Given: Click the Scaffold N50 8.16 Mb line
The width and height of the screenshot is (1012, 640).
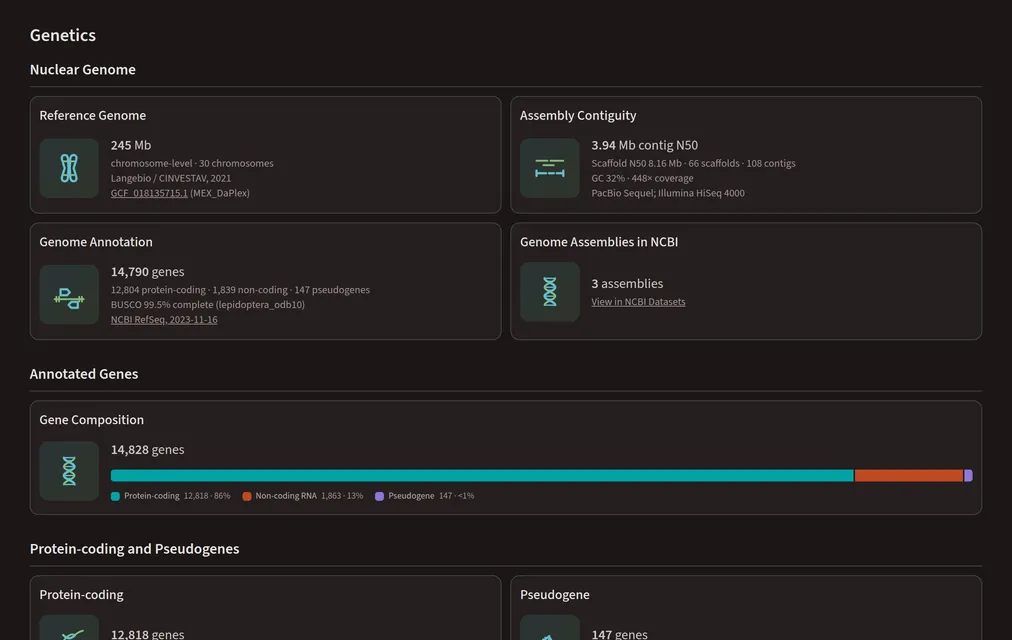Looking at the screenshot, I should 693,163.
